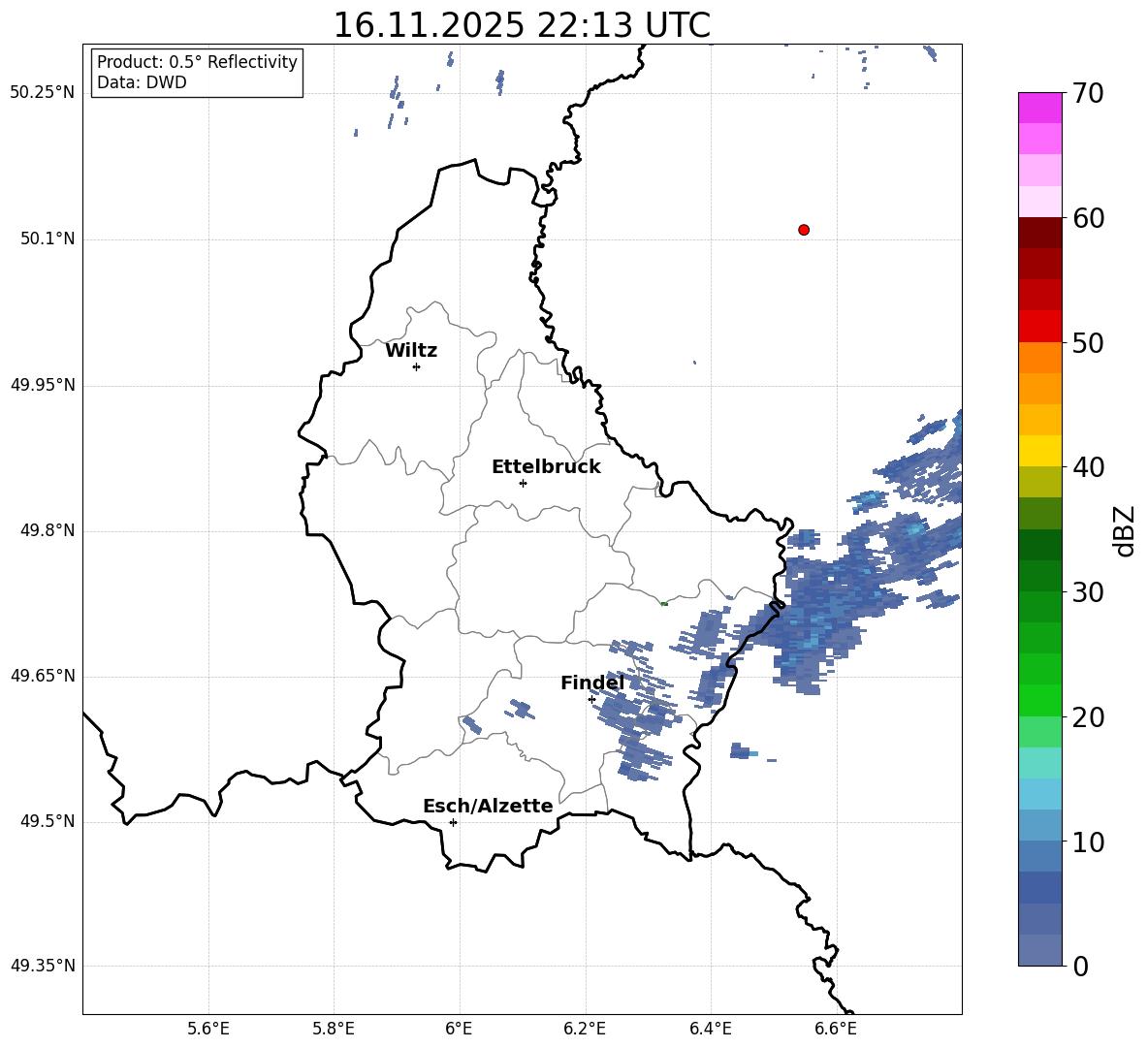Click the colorbar tick label 0
Screen dimensions: 1148x1048
click(1081, 967)
